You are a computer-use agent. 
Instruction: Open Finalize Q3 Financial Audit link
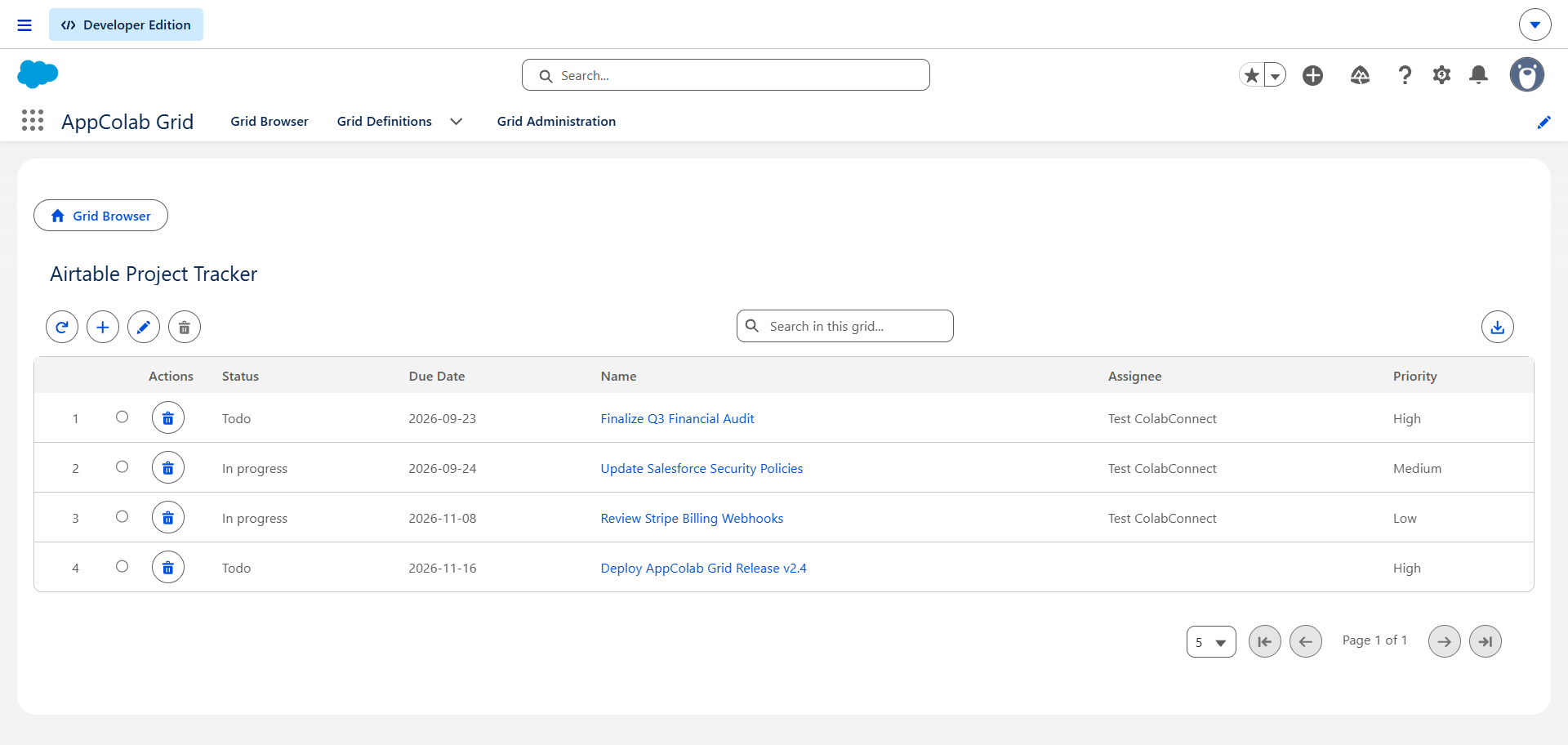point(677,418)
